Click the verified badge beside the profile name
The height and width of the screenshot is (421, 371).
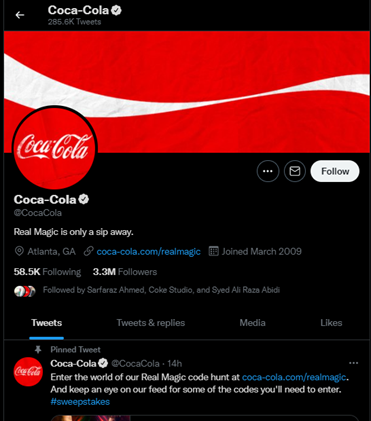(84, 199)
